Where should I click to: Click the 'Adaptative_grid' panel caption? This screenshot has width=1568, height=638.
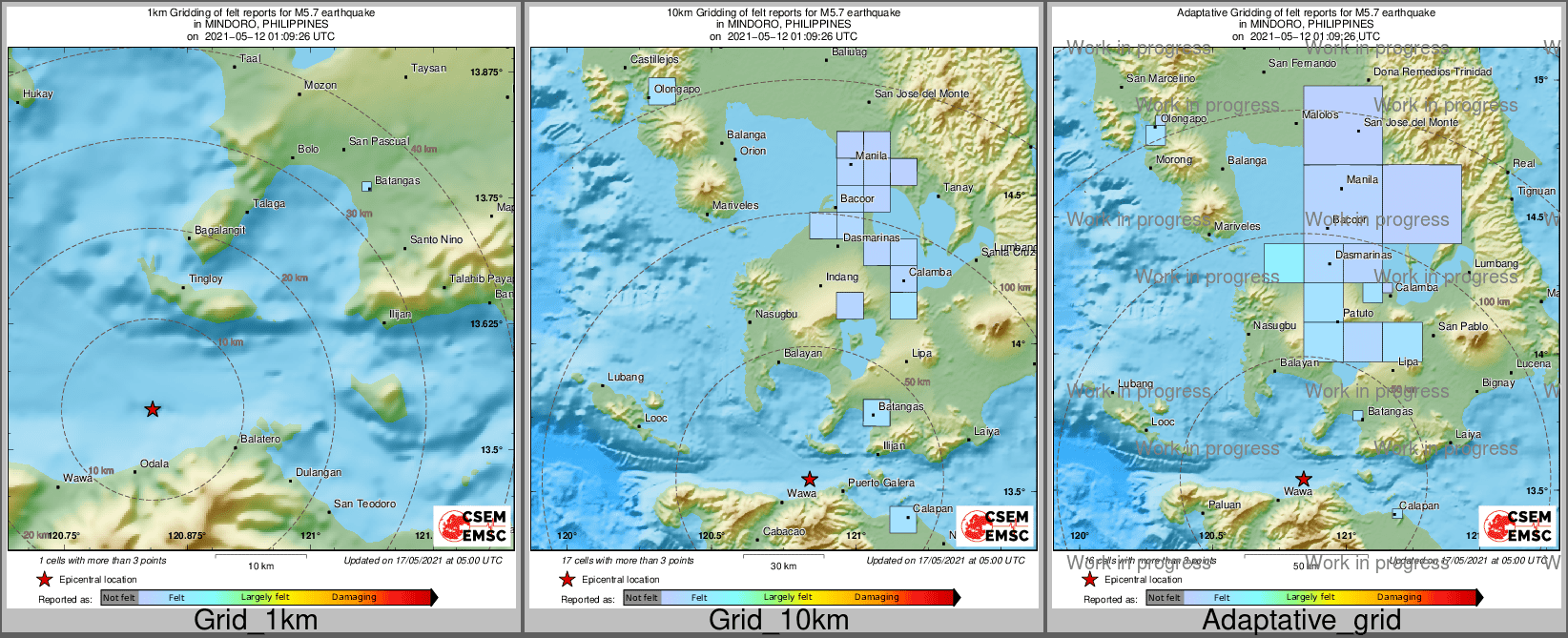(1301, 620)
